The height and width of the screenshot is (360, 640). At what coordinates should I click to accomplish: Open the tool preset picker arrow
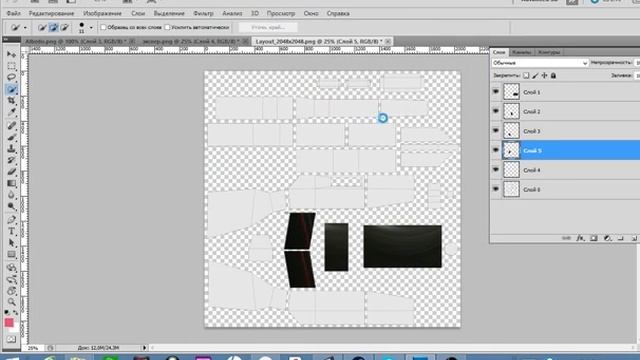pyautogui.click(x=25, y=28)
